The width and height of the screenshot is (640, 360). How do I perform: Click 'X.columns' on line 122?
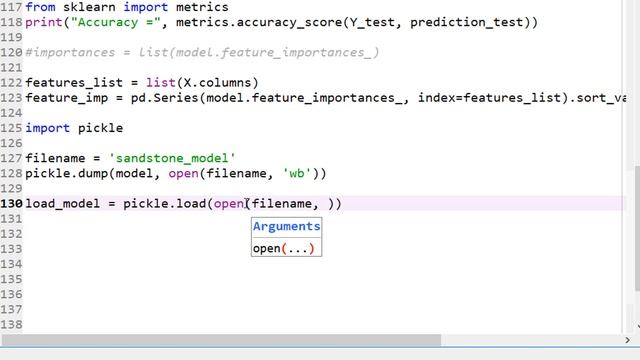[217, 82]
